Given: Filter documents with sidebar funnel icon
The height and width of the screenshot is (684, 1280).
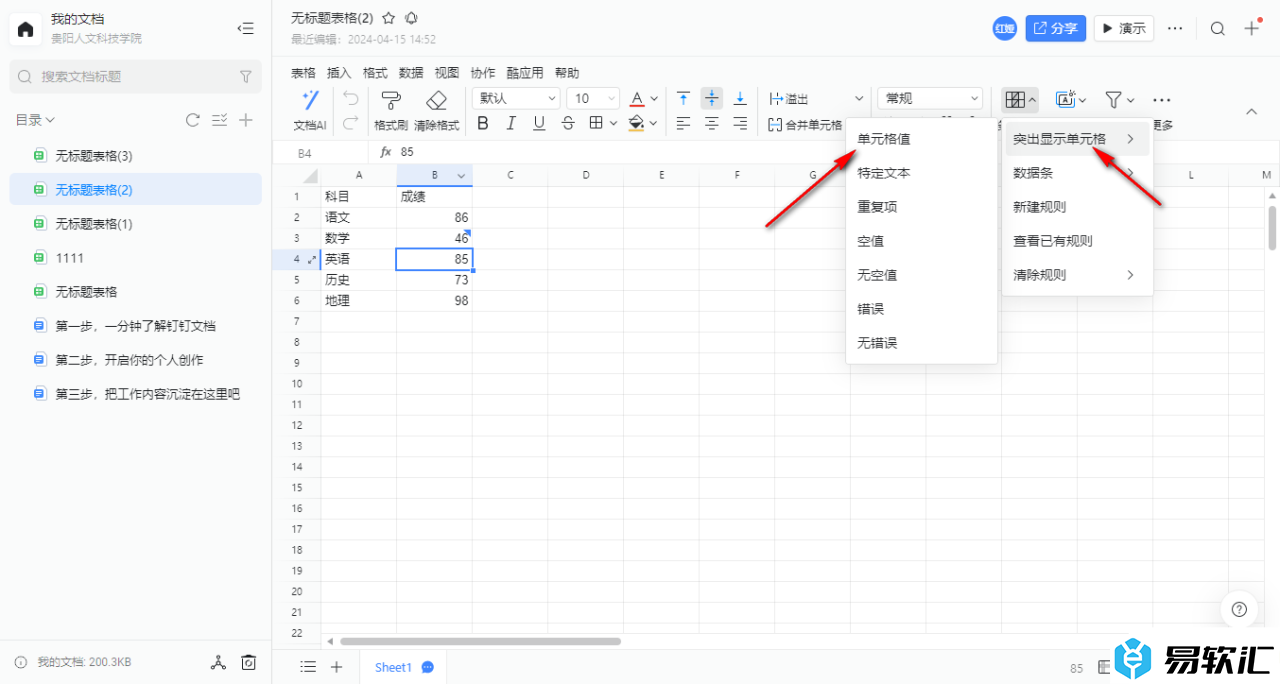Looking at the screenshot, I should 246,76.
